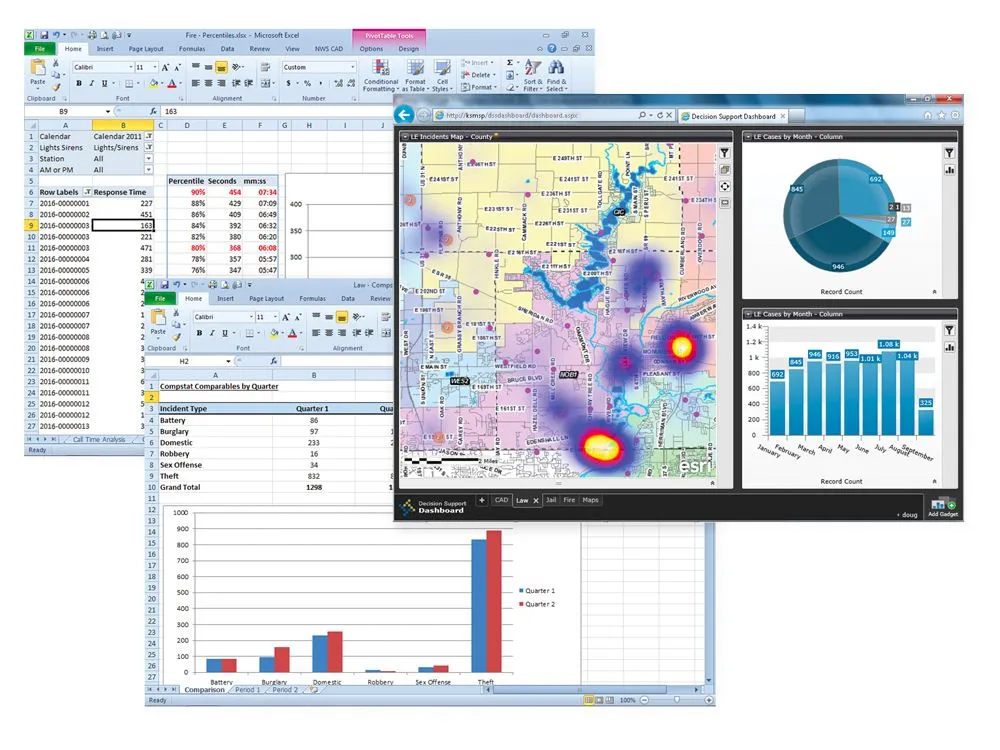1000x750 pixels.
Task: Switch chart type on the LE Cases column panel
Action: [948, 347]
